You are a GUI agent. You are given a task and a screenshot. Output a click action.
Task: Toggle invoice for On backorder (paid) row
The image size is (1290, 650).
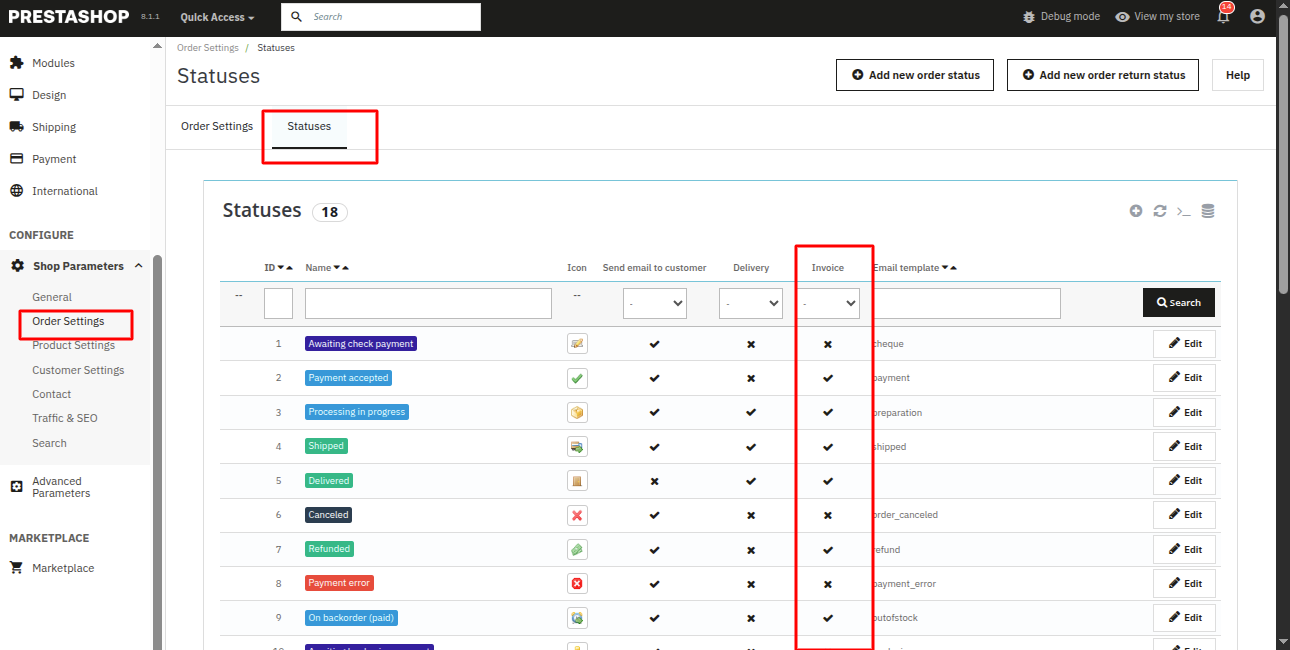(x=828, y=618)
